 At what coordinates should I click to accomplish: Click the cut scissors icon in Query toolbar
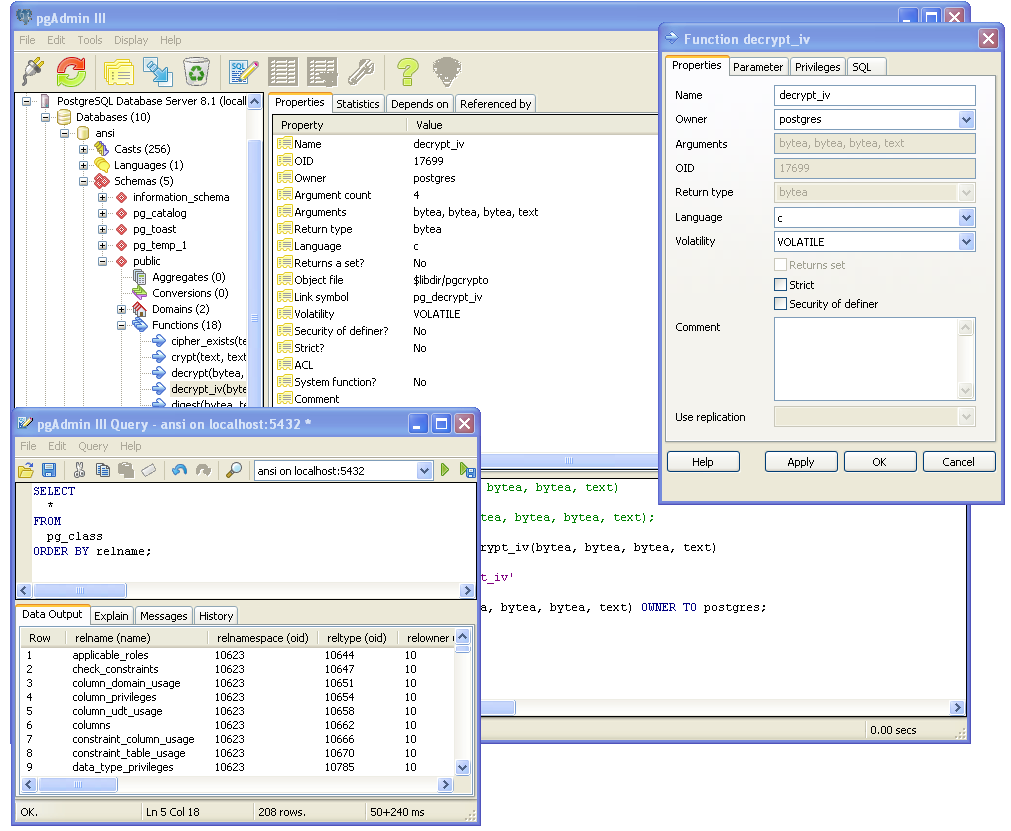(x=79, y=470)
